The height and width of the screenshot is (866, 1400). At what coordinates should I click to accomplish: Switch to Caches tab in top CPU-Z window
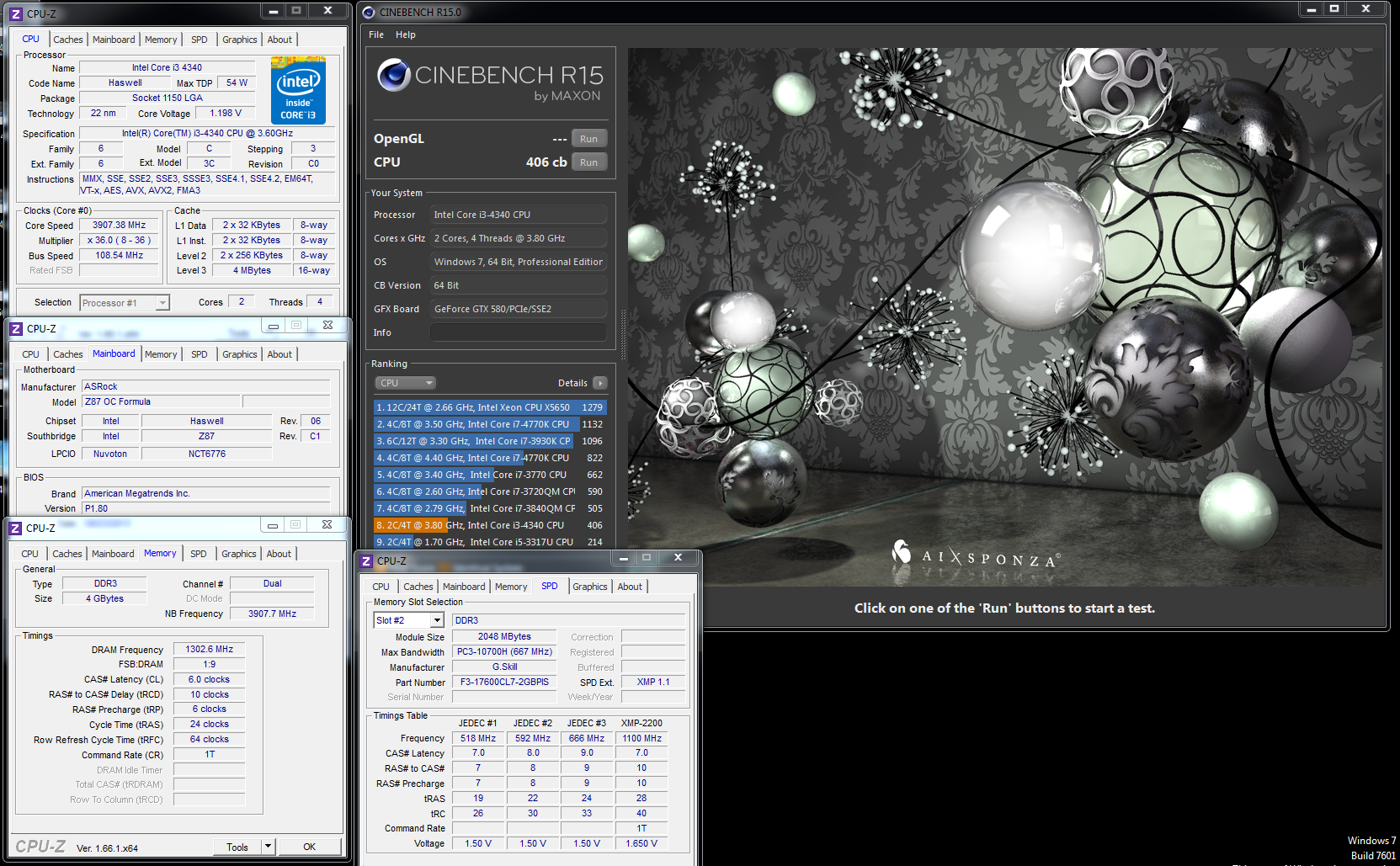pyautogui.click(x=68, y=40)
